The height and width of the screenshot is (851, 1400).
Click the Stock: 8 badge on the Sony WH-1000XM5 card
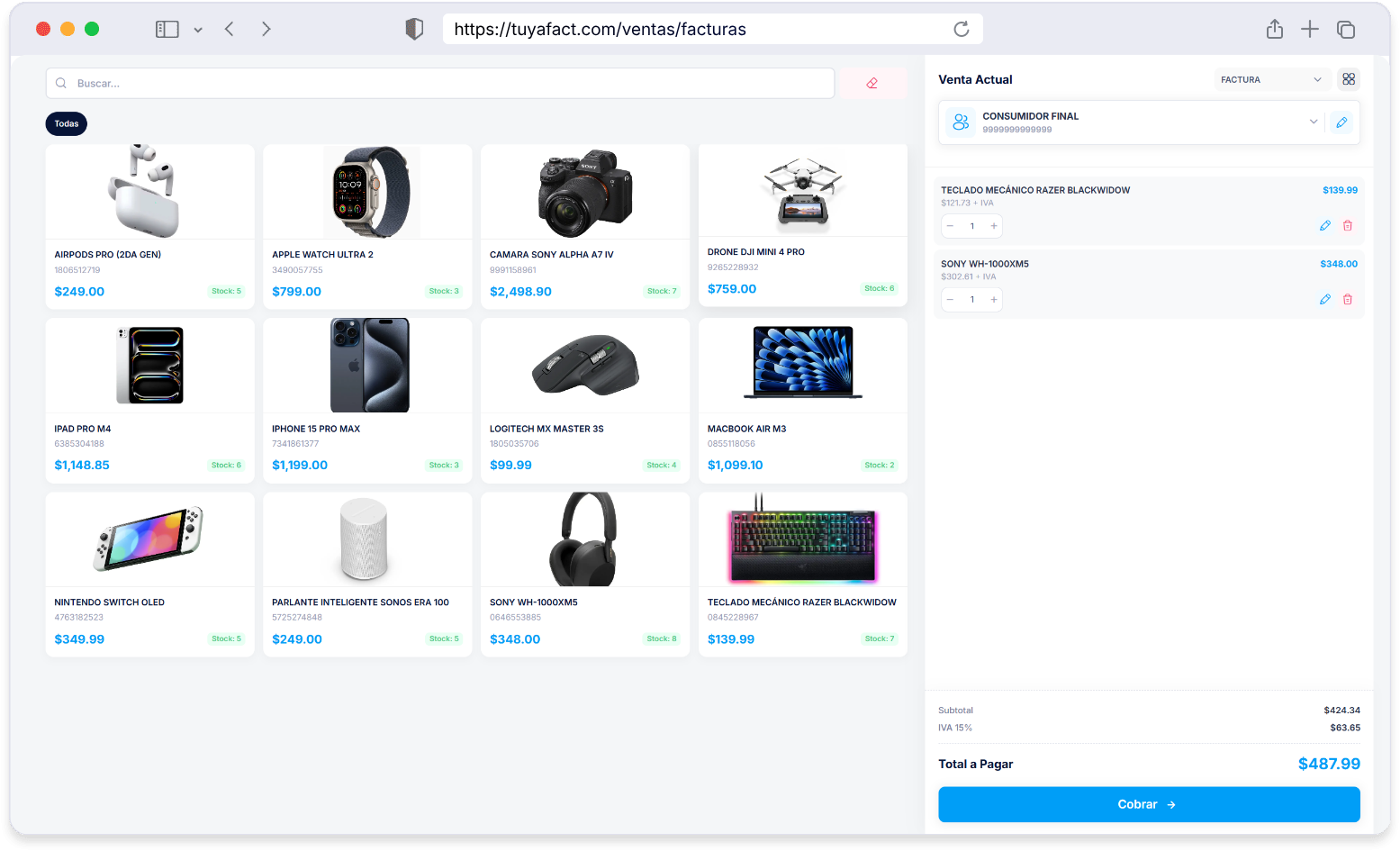point(662,639)
